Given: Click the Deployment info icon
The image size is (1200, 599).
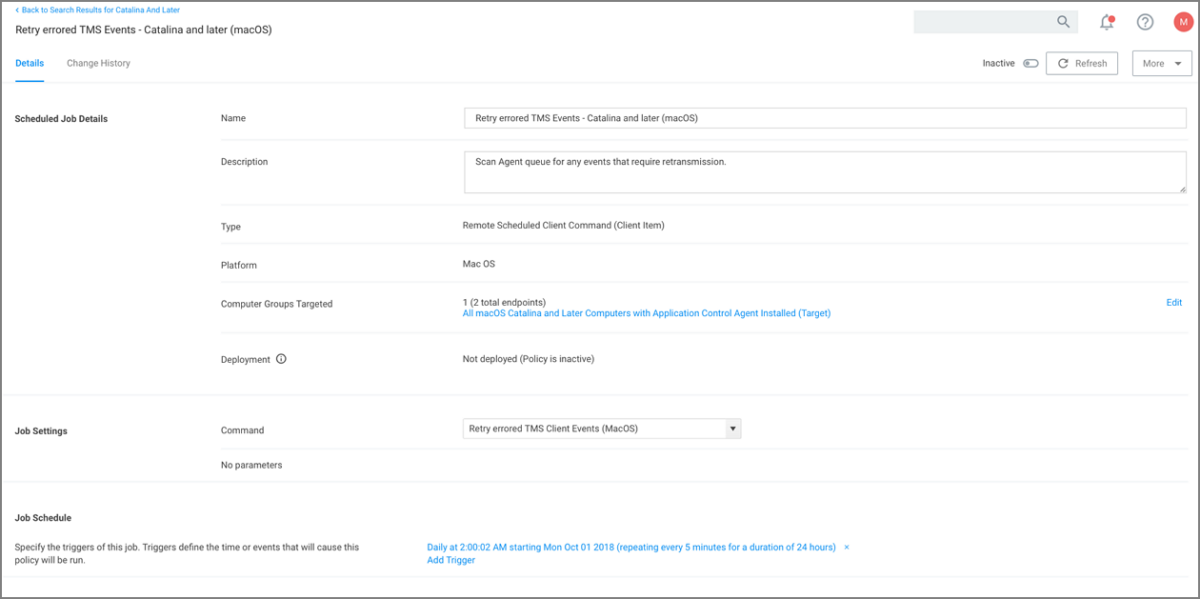Looking at the screenshot, I should (x=281, y=359).
